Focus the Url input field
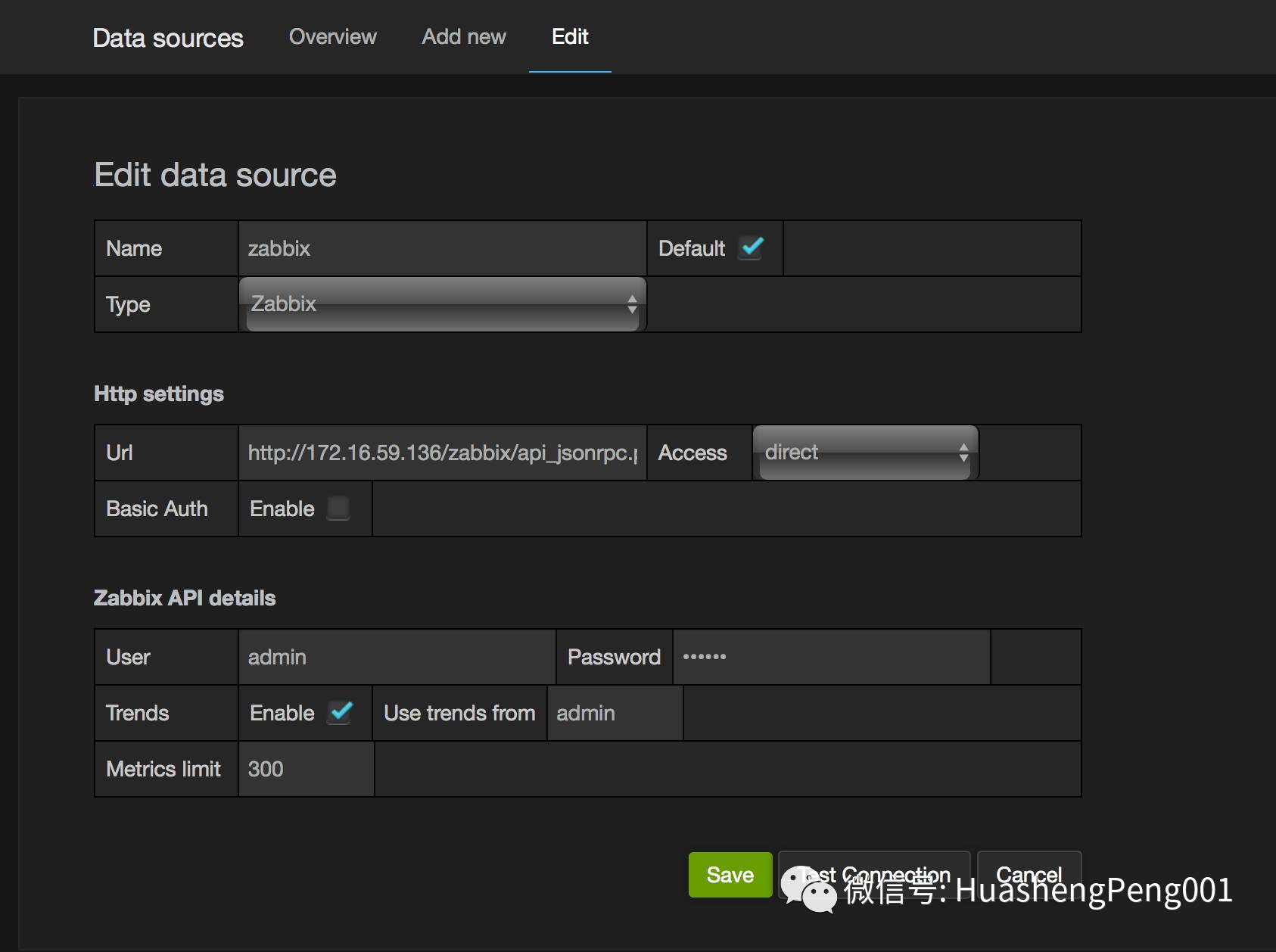Image resolution: width=1276 pixels, height=952 pixels. pos(442,453)
